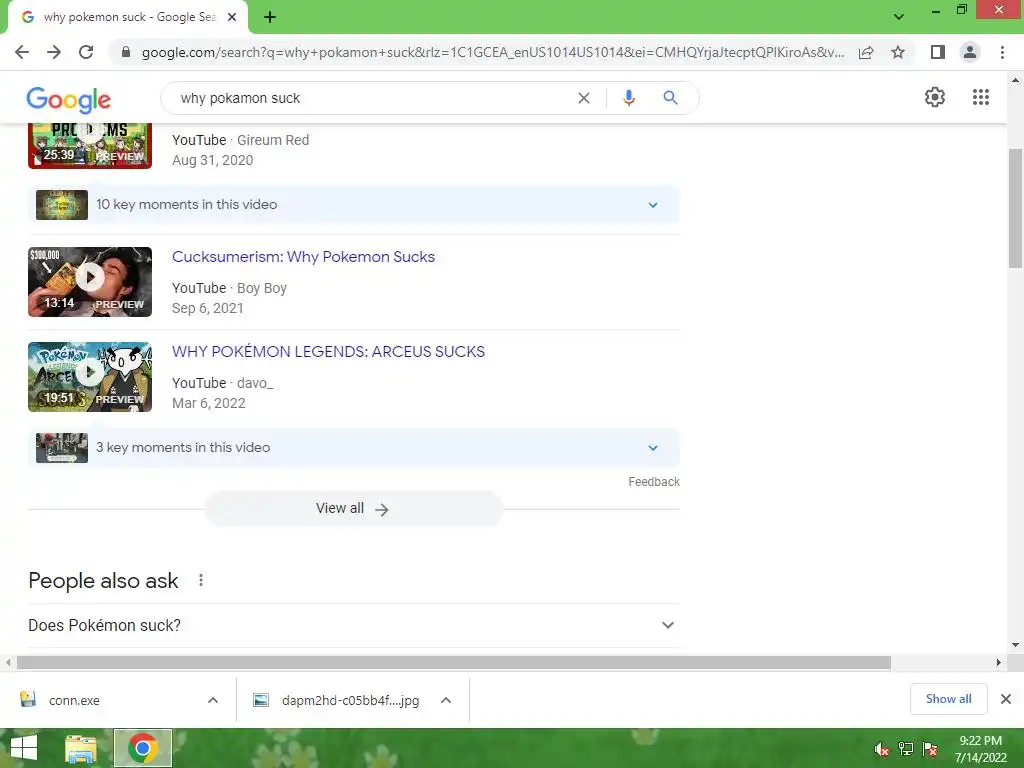Click the address bar URL
The width and height of the screenshot is (1024, 768).
point(493,52)
